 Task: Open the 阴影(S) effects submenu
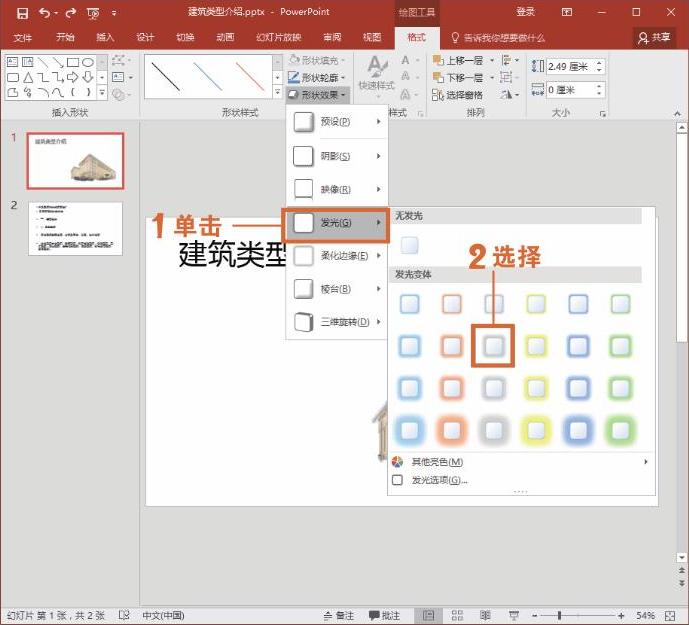click(x=337, y=156)
